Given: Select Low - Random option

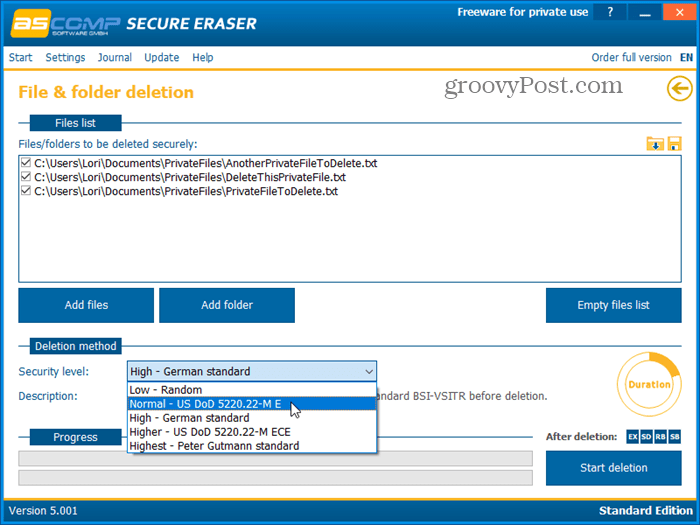Looking at the screenshot, I should pos(252,390).
